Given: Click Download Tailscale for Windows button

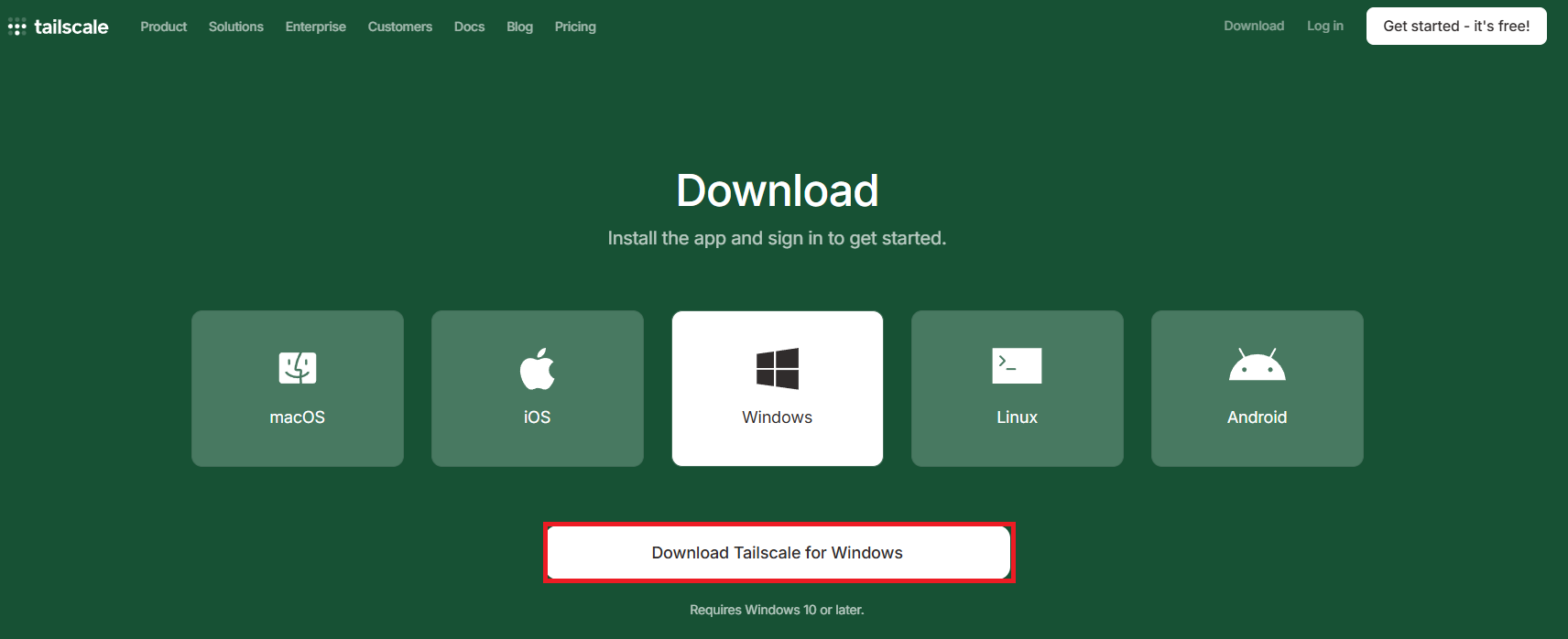Looking at the screenshot, I should click(x=778, y=553).
